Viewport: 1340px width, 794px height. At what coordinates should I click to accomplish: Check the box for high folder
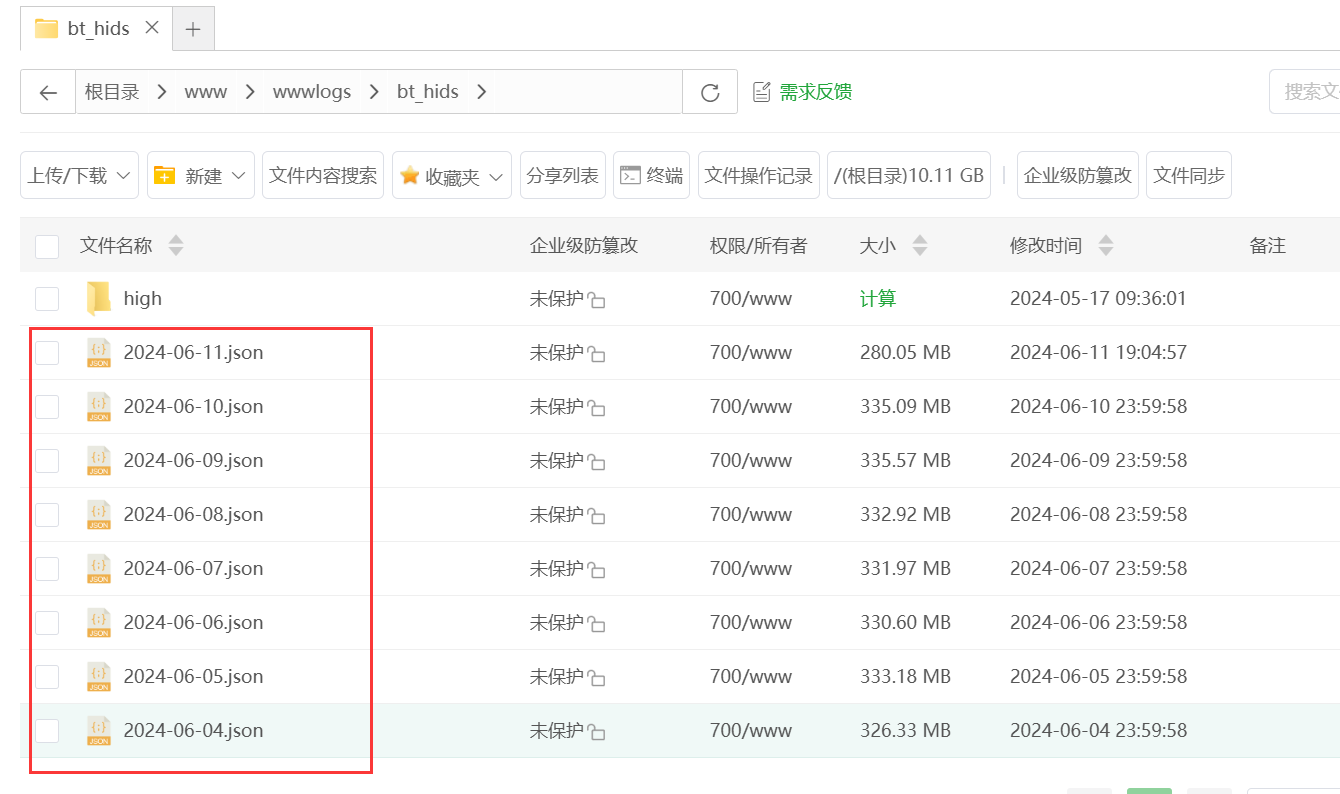(47, 298)
